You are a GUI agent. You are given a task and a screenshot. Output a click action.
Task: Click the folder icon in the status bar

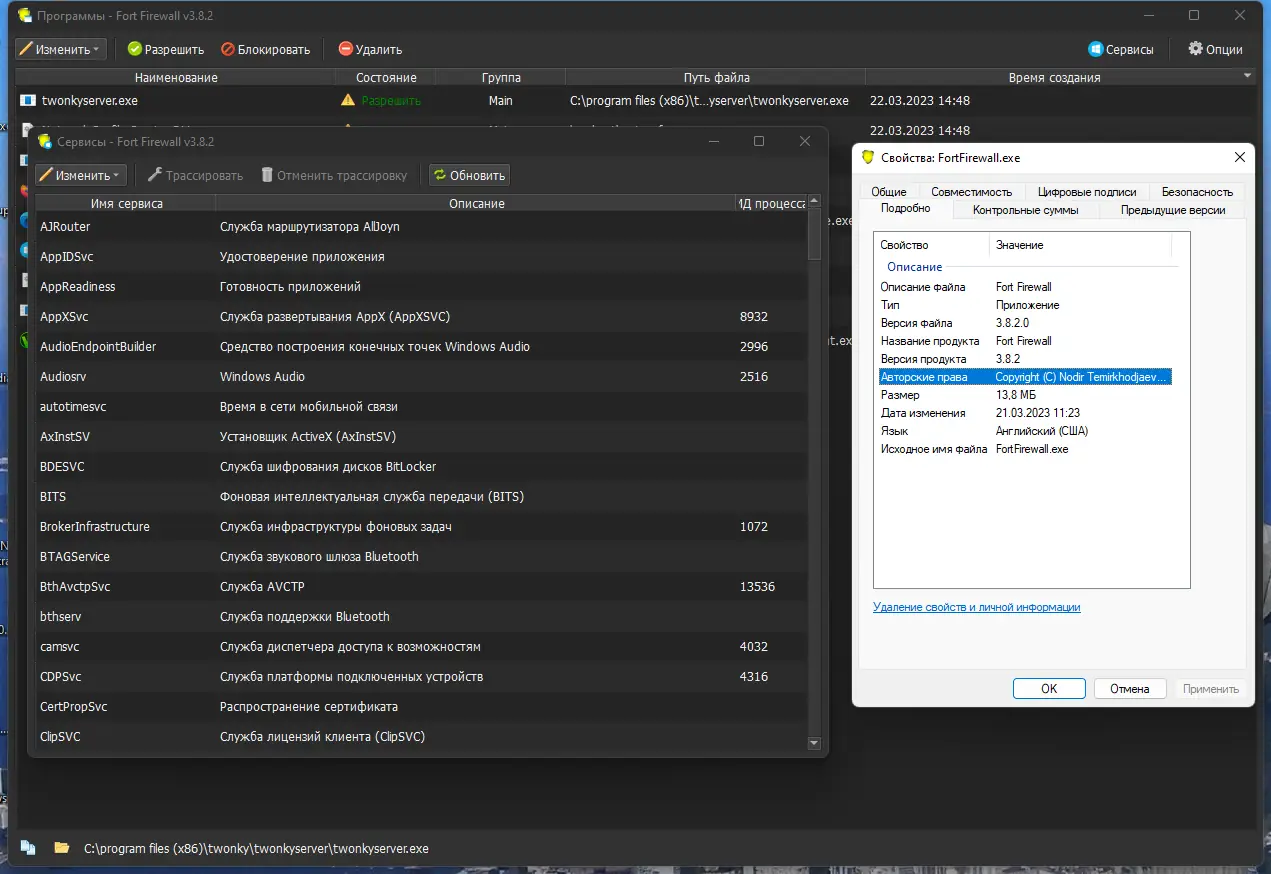[62, 848]
